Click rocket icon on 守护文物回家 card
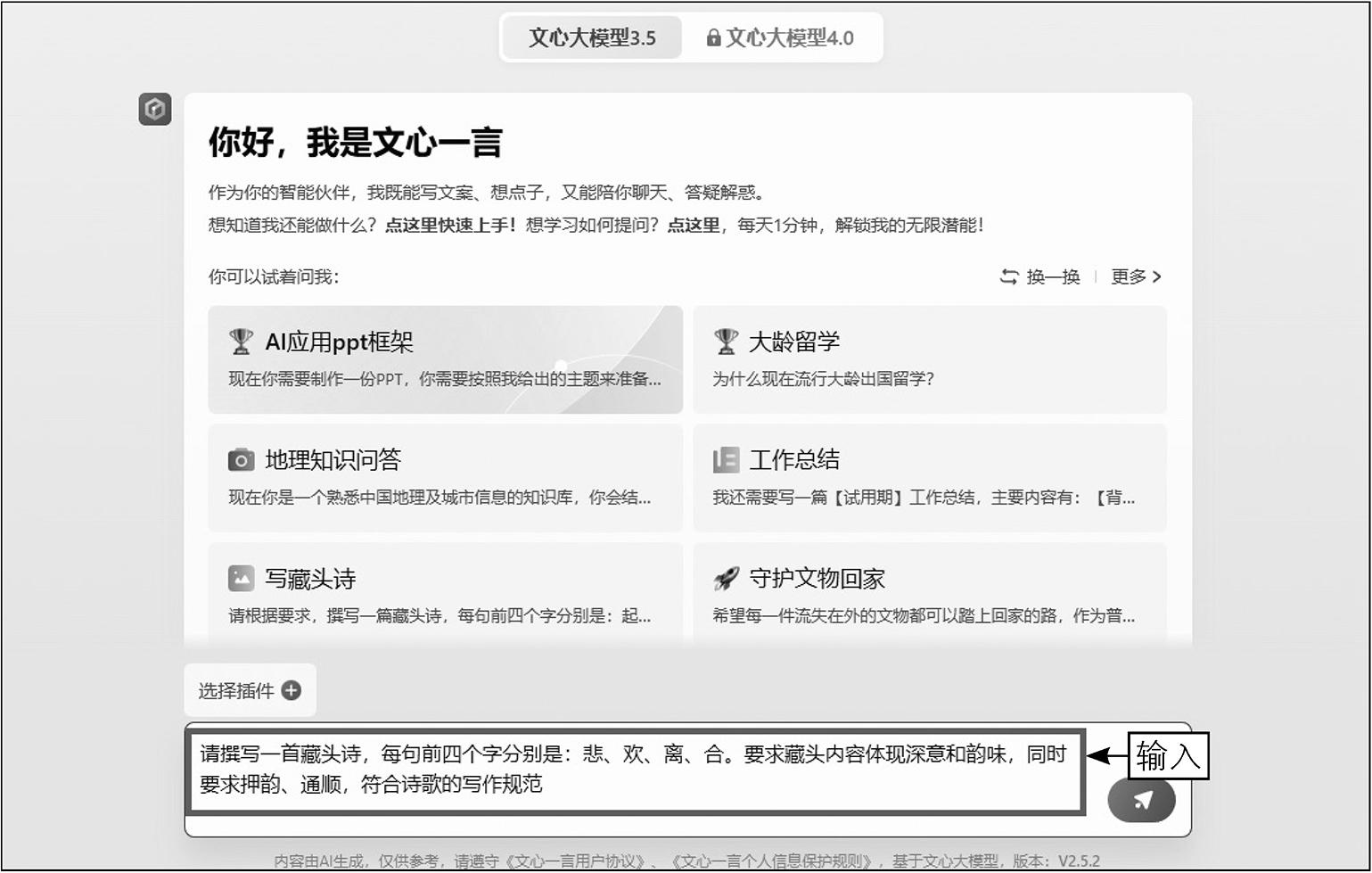 coord(726,578)
